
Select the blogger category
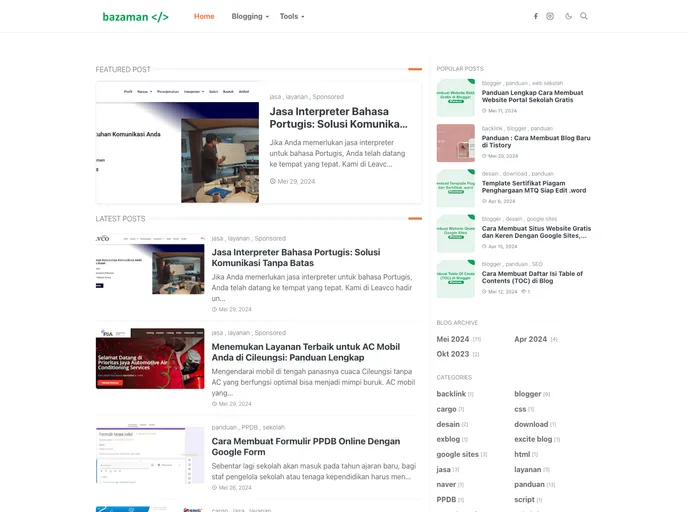527,394
